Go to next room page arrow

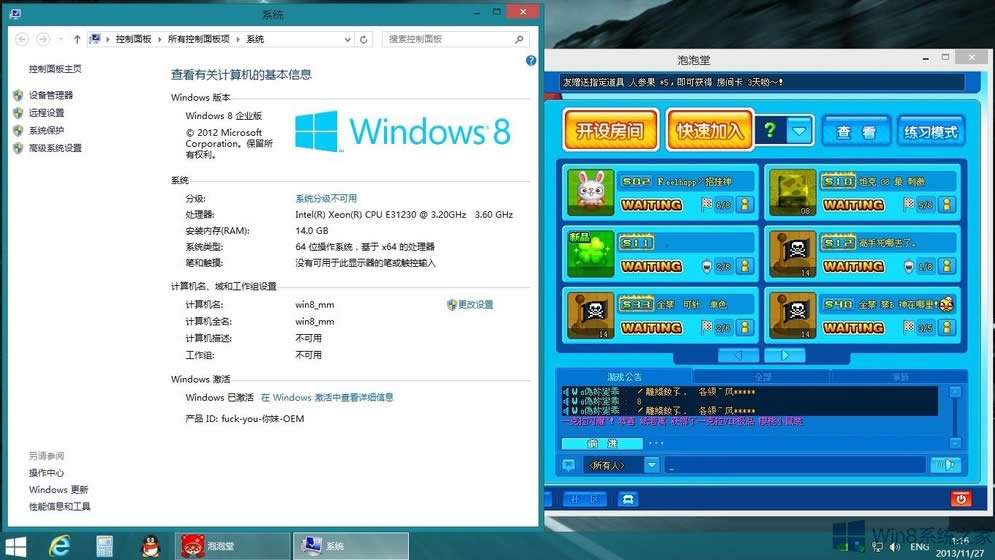coord(784,355)
